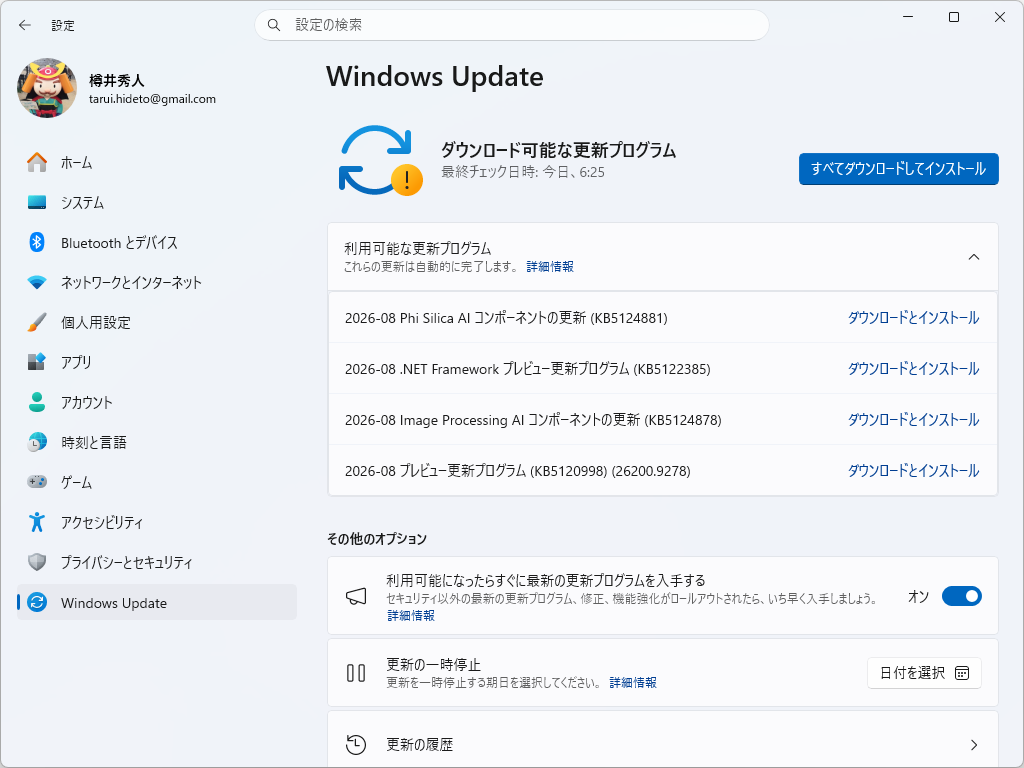
Task: Click the 2026-08 Phi Silica AI update row text
Action: tap(506, 318)
